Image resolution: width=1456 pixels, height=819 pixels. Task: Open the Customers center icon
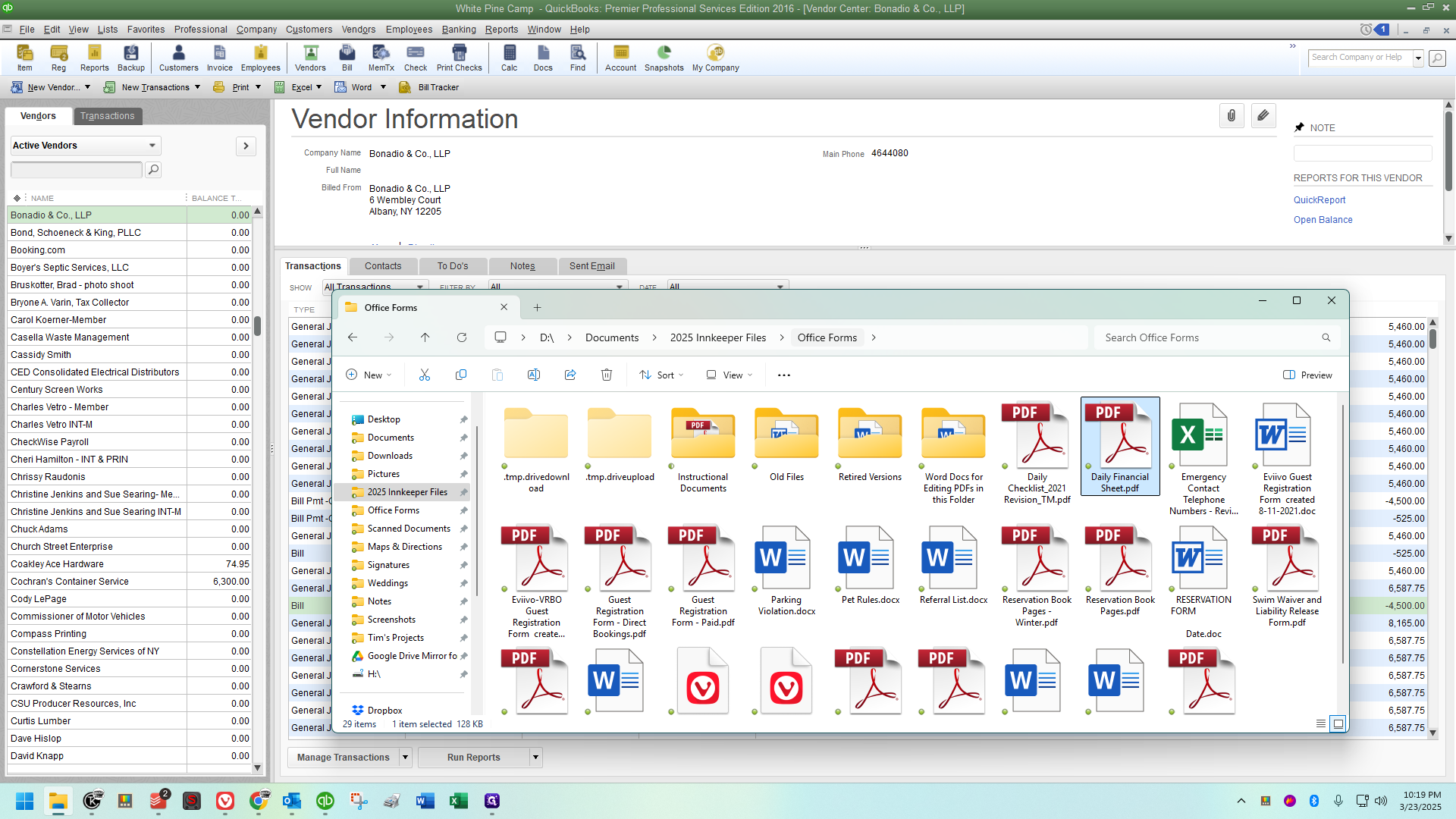tap(178, 58)
